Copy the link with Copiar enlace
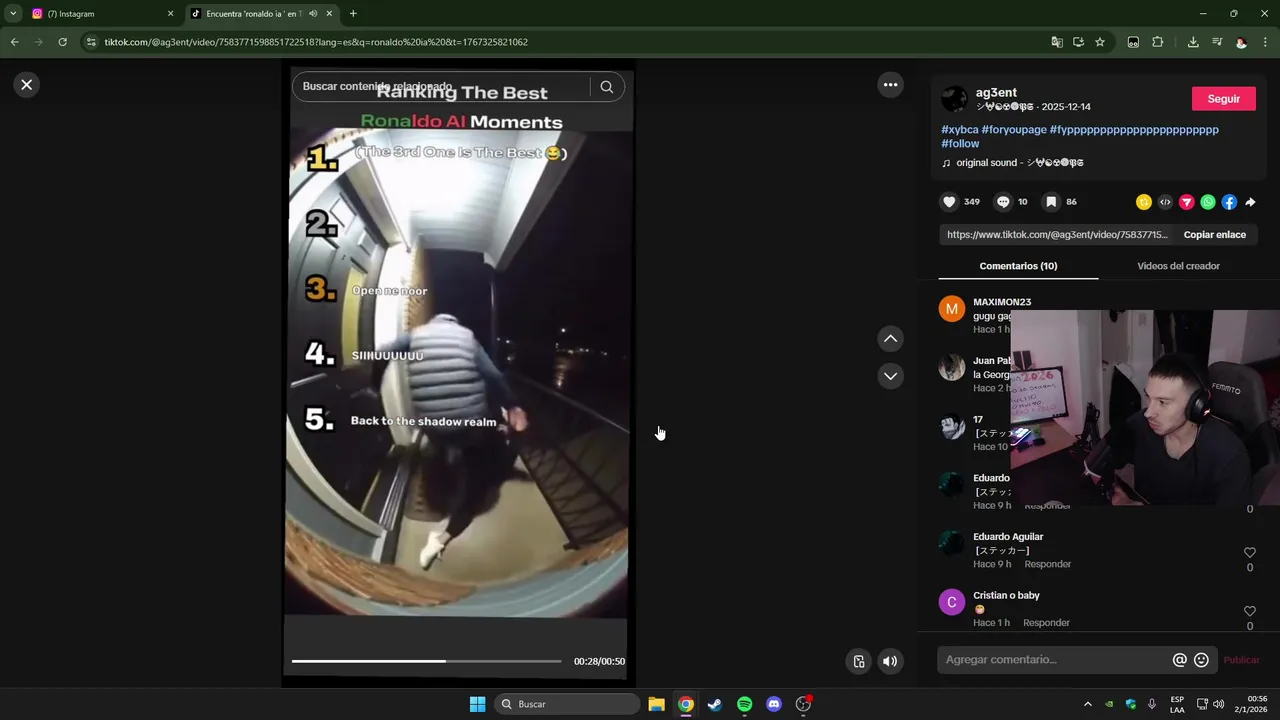This screenshot has width=1280, height=720. pos(1214,235)
